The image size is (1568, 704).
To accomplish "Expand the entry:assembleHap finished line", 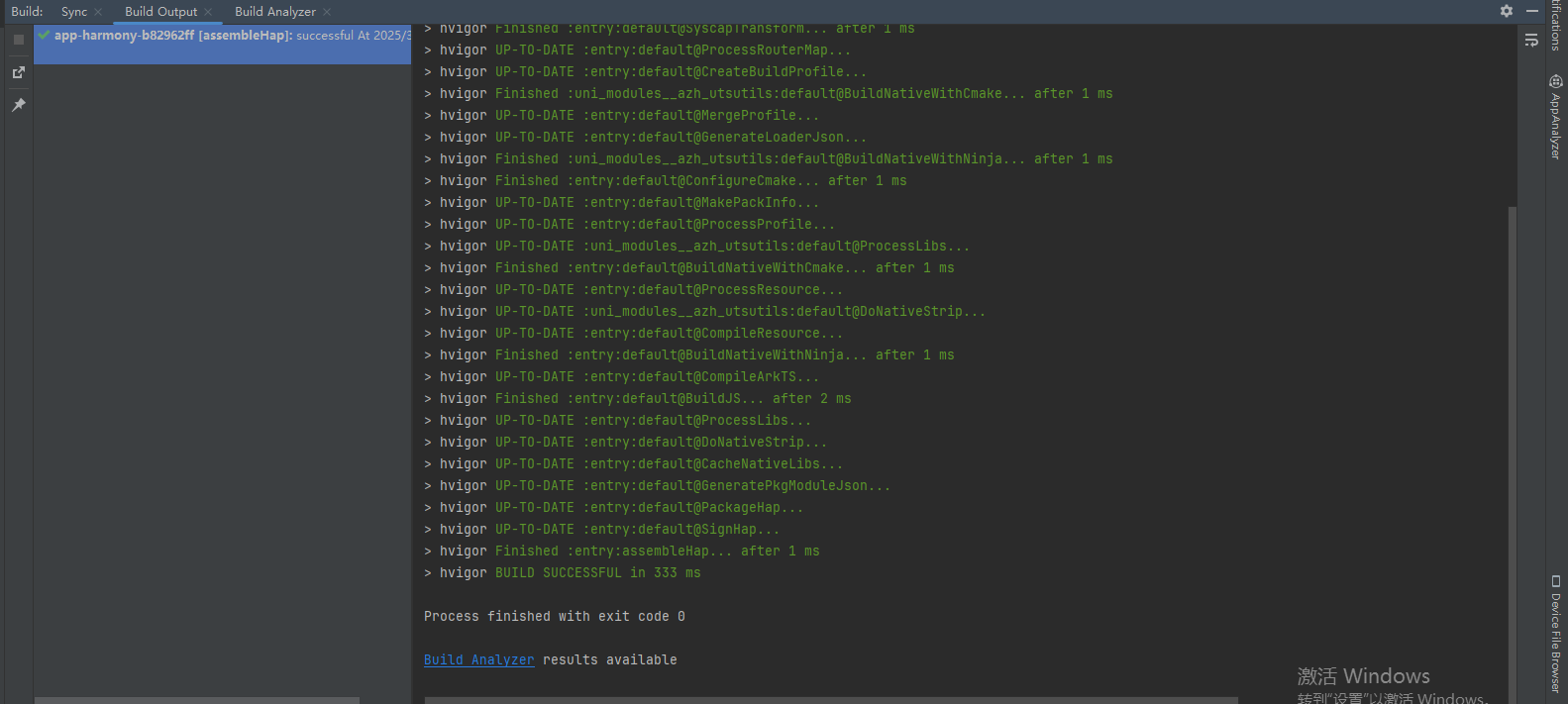I will pos(428,552).
